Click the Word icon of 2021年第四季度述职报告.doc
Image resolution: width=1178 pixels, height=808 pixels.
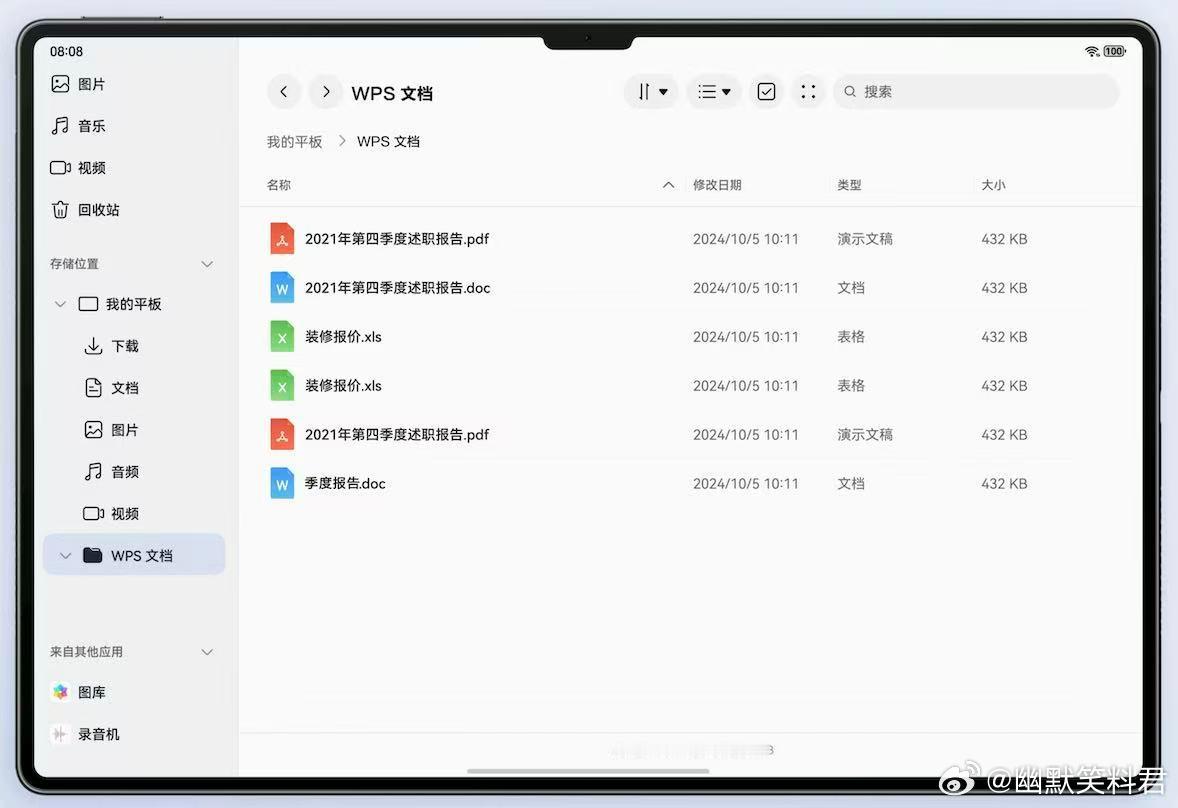(x=282, y=288)
